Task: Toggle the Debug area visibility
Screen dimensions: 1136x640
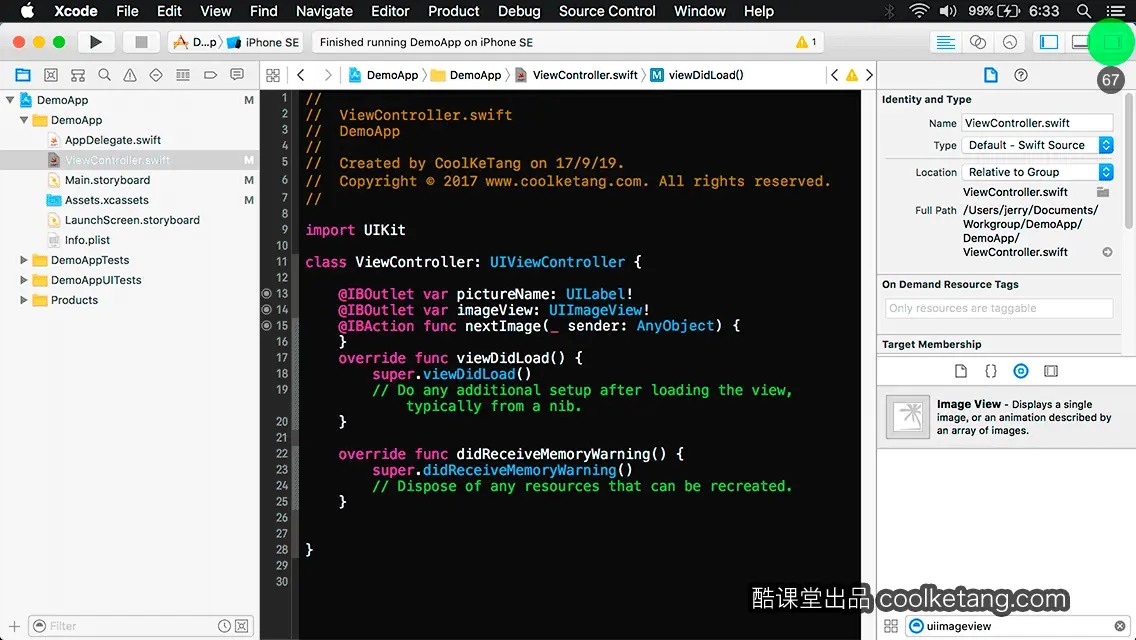Action: 1080,42
